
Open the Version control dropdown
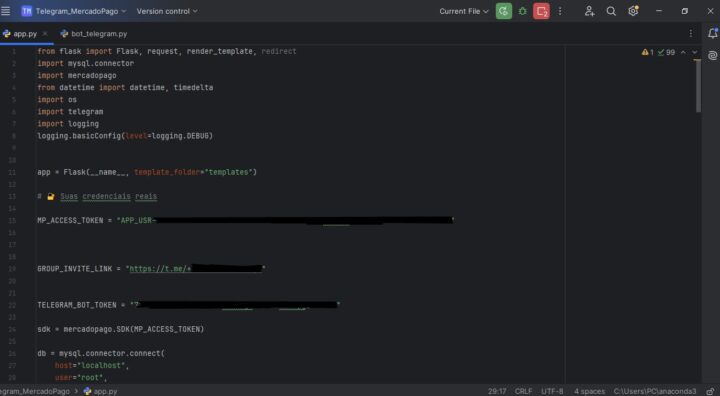(x=167, y=11)
